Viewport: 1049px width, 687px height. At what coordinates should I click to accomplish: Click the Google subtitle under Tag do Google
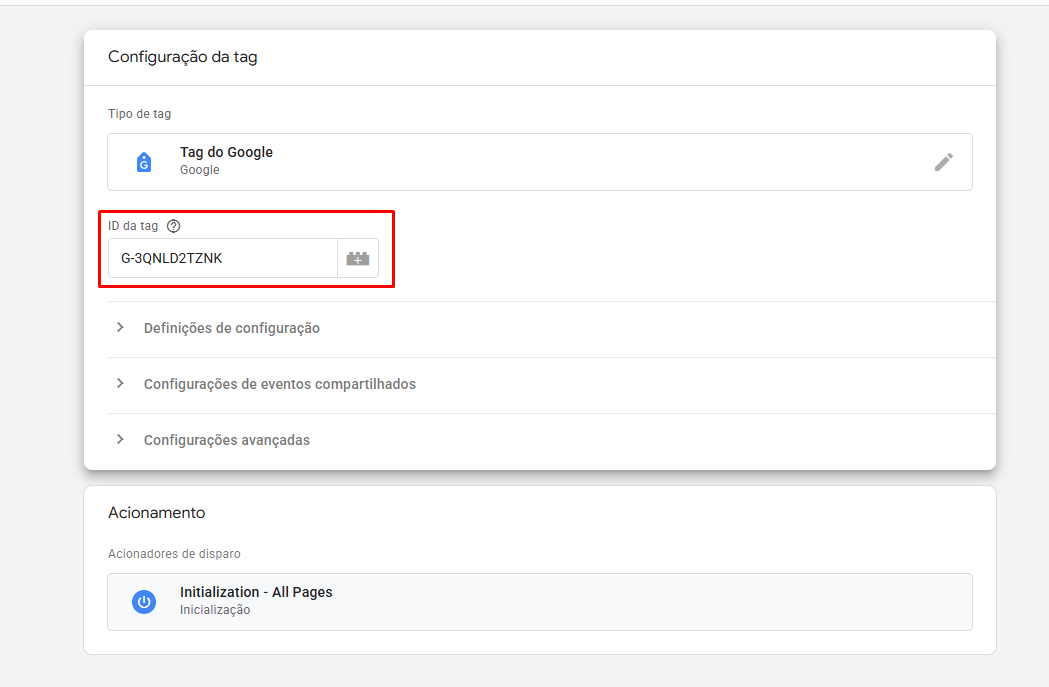pyautogui.click(x=199, y=170)
